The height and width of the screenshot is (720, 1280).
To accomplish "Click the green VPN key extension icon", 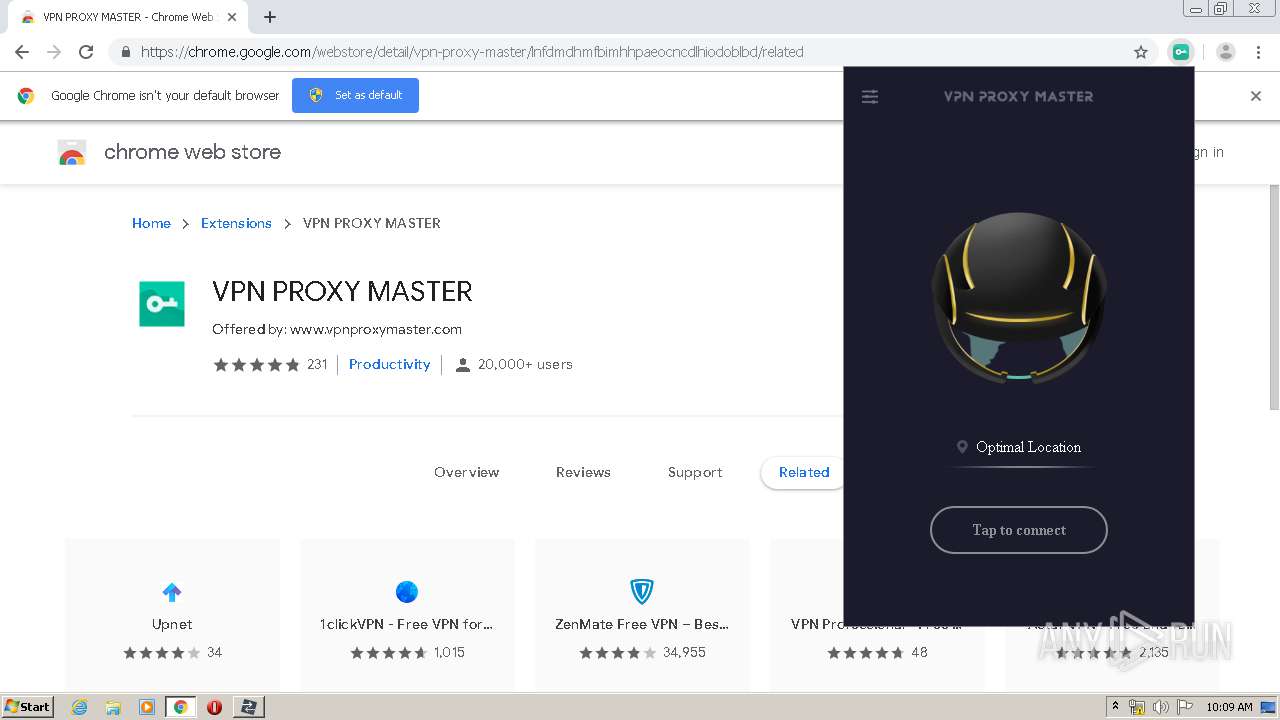I will [162, 304].
